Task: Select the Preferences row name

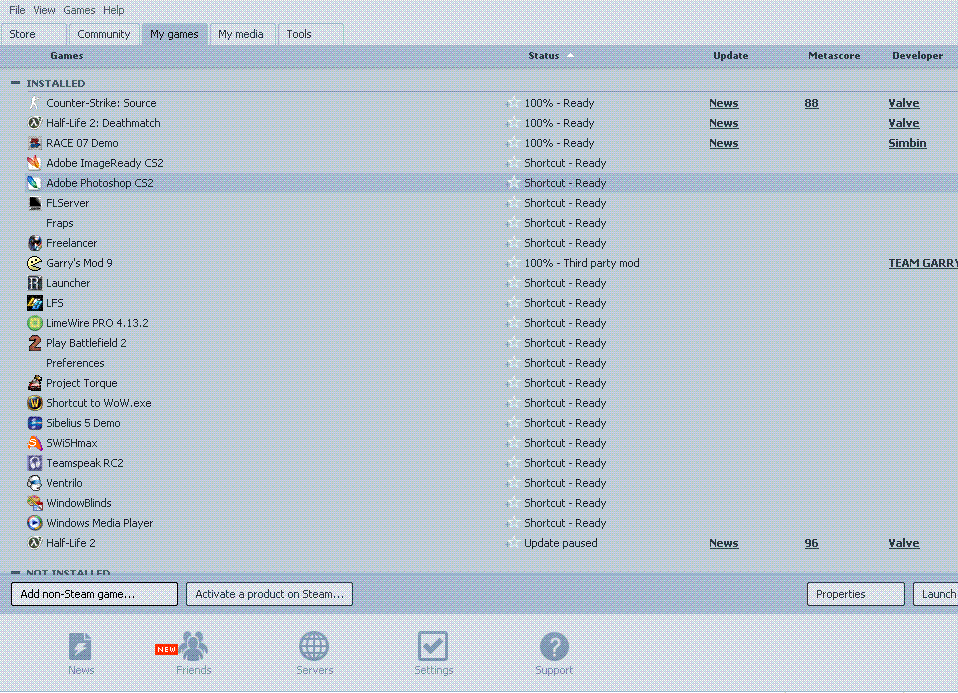Action: [x=75, y=363]
